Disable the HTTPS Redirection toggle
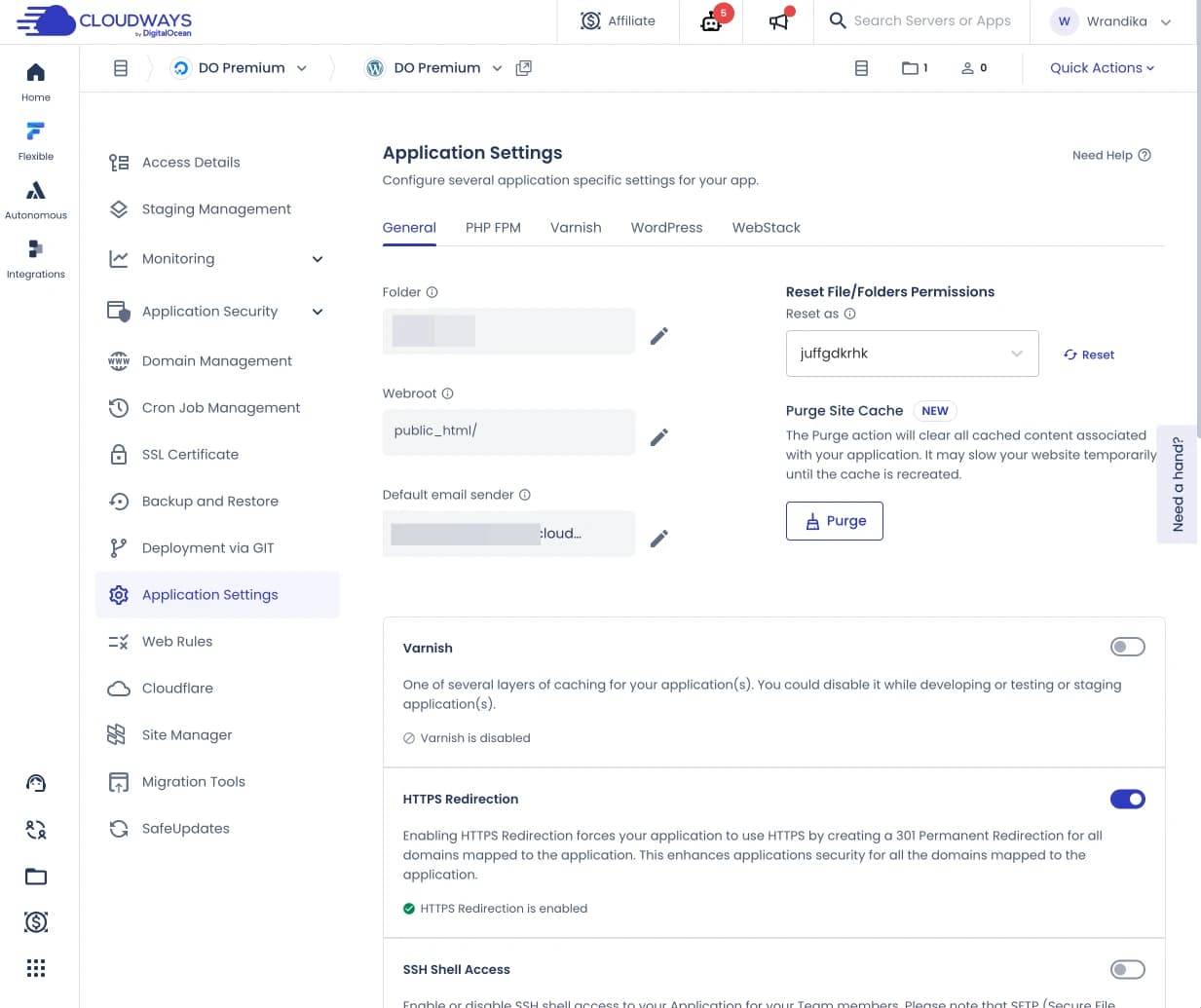The width and height of the screenshot is (1201, 1008). click(1127, 800)
